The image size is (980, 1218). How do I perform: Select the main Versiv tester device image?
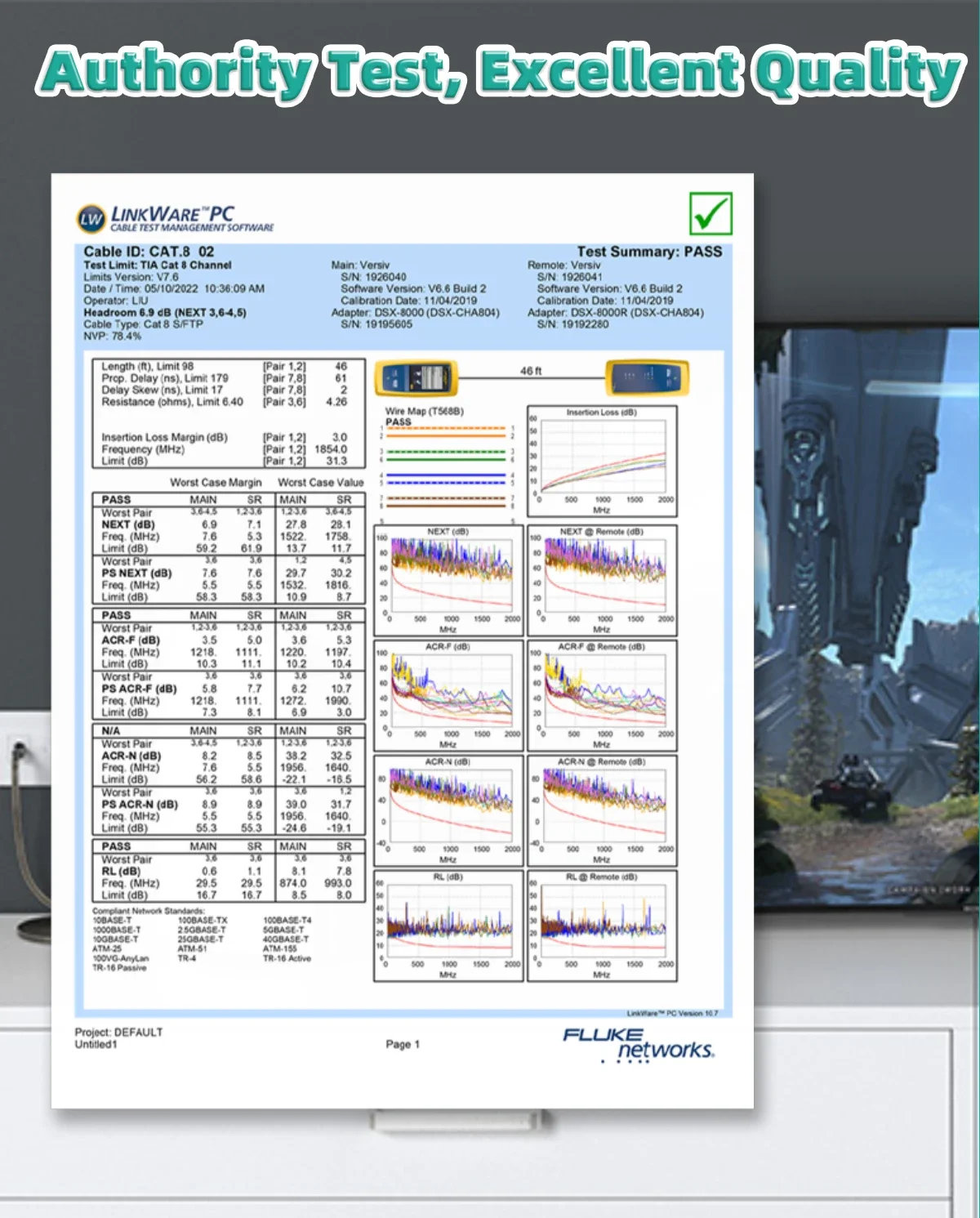tap(416, 379)
